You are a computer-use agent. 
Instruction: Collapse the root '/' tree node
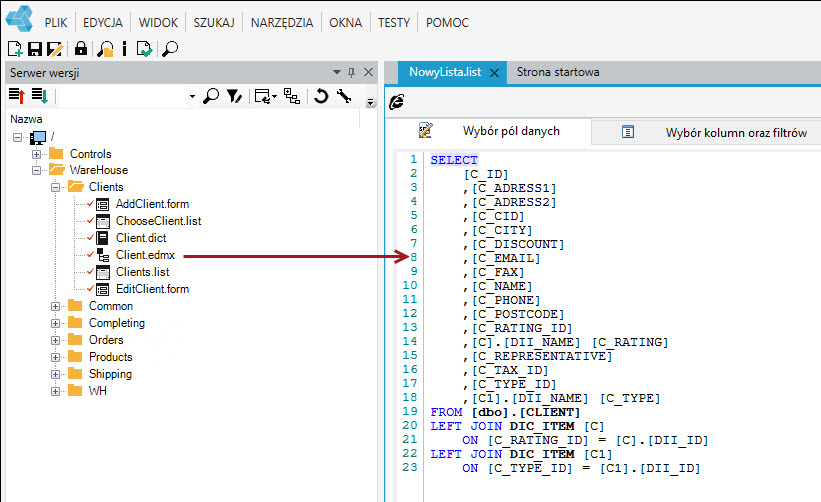pyautogui.click(x=17, y=137)
